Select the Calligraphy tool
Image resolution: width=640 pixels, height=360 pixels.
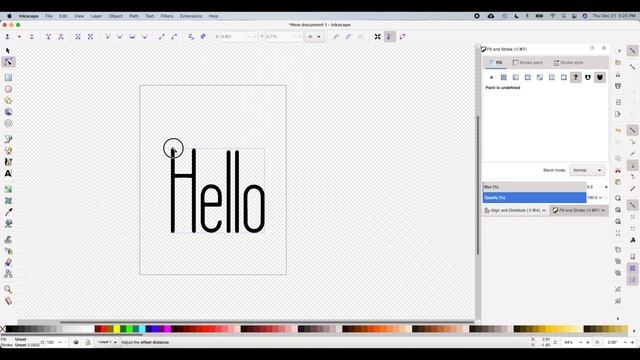(x=8, y=162)
